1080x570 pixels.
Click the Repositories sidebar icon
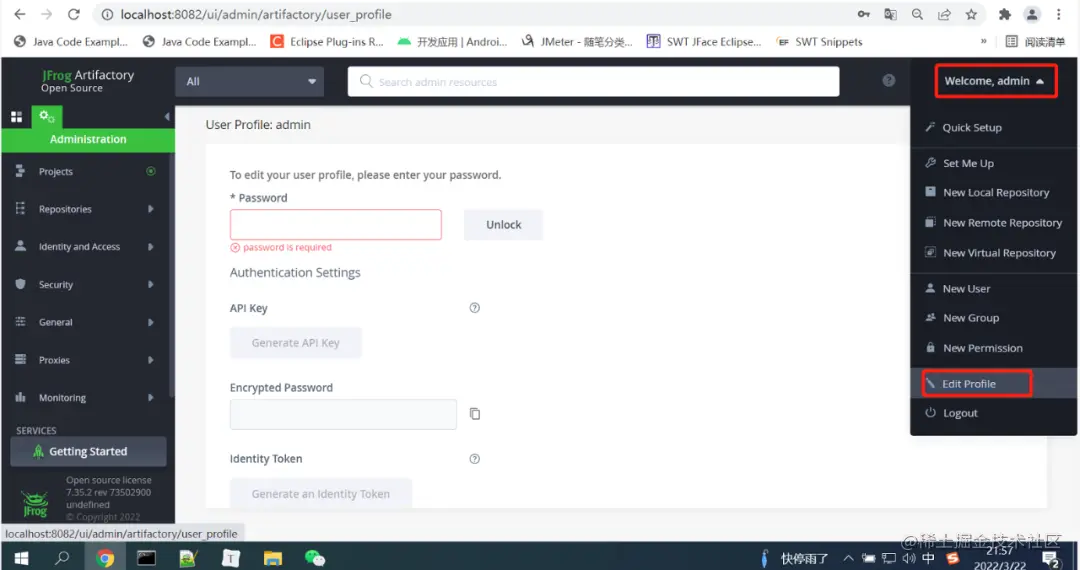pyautogui.click(x=21, y=209)
